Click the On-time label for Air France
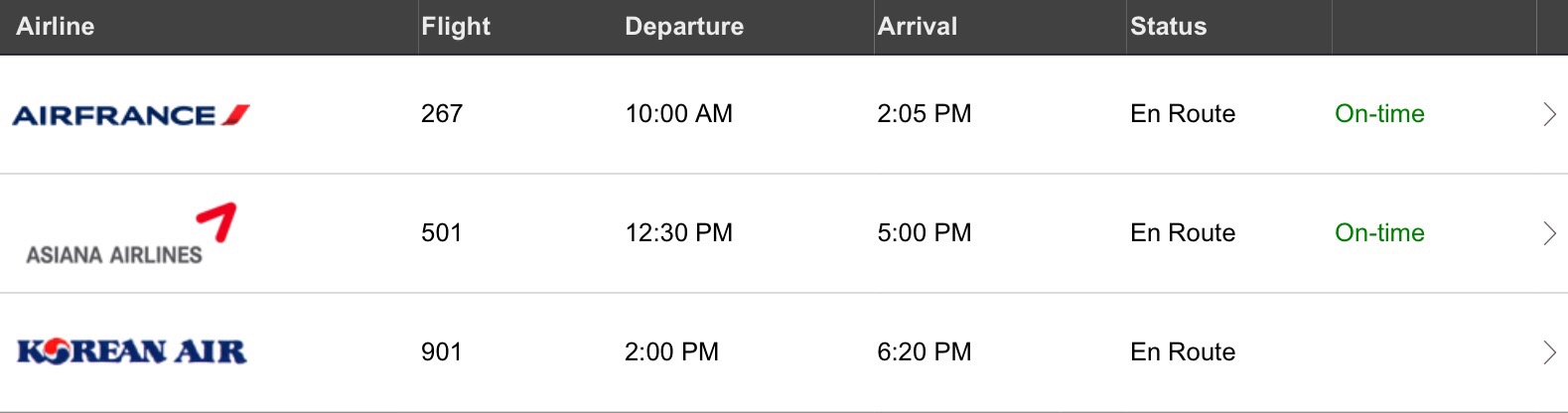Image resolution: width=1568 pixels, height=413 pixels. tap(1379, 114)
